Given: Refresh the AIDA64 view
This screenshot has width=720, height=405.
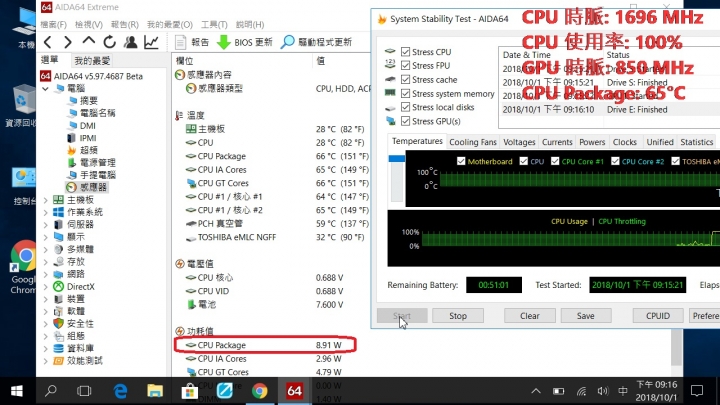Looking at the screenshot, I should [109, 42].
